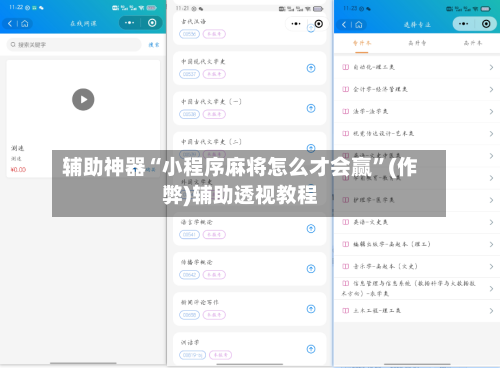Switch to the 专升本 tab

coord(362,43)
